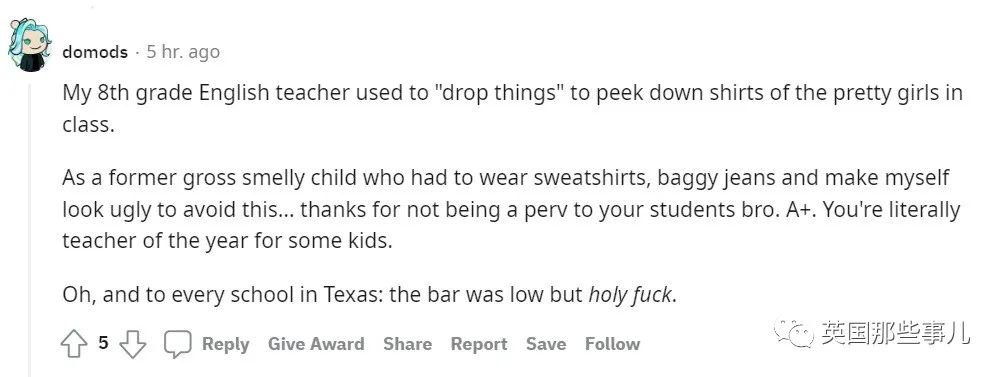Save this comment
This screenshot has width=1003, height=377.
pos(546,344)
